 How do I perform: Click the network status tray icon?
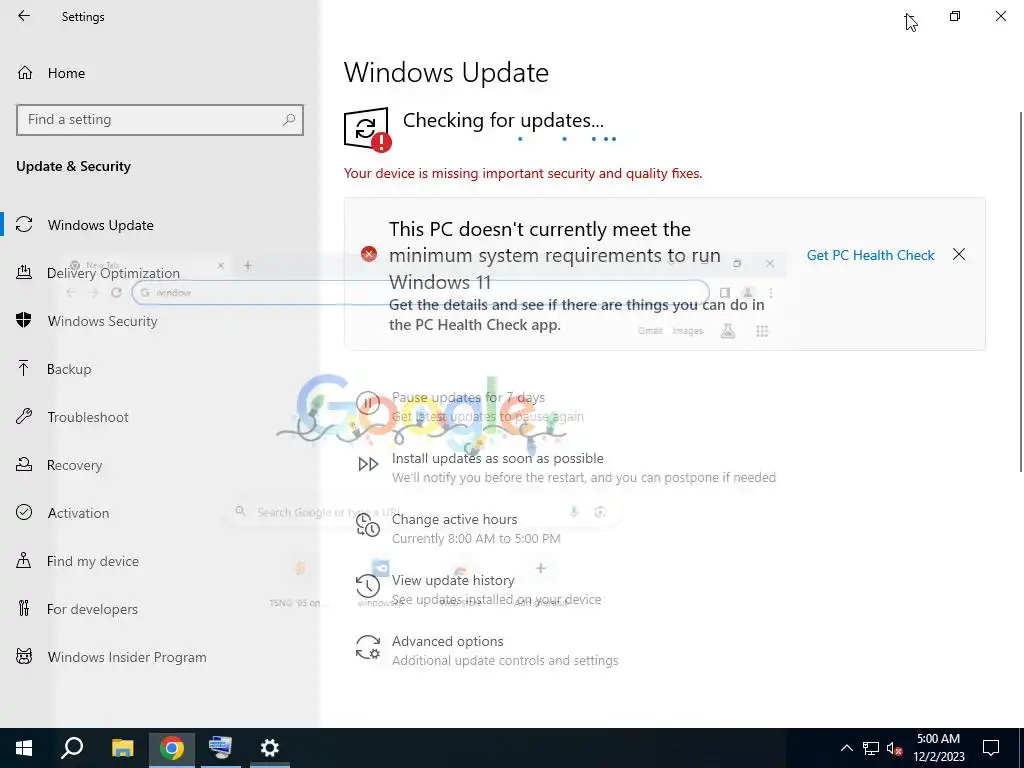pyautogui.click(x=871, y=748)
